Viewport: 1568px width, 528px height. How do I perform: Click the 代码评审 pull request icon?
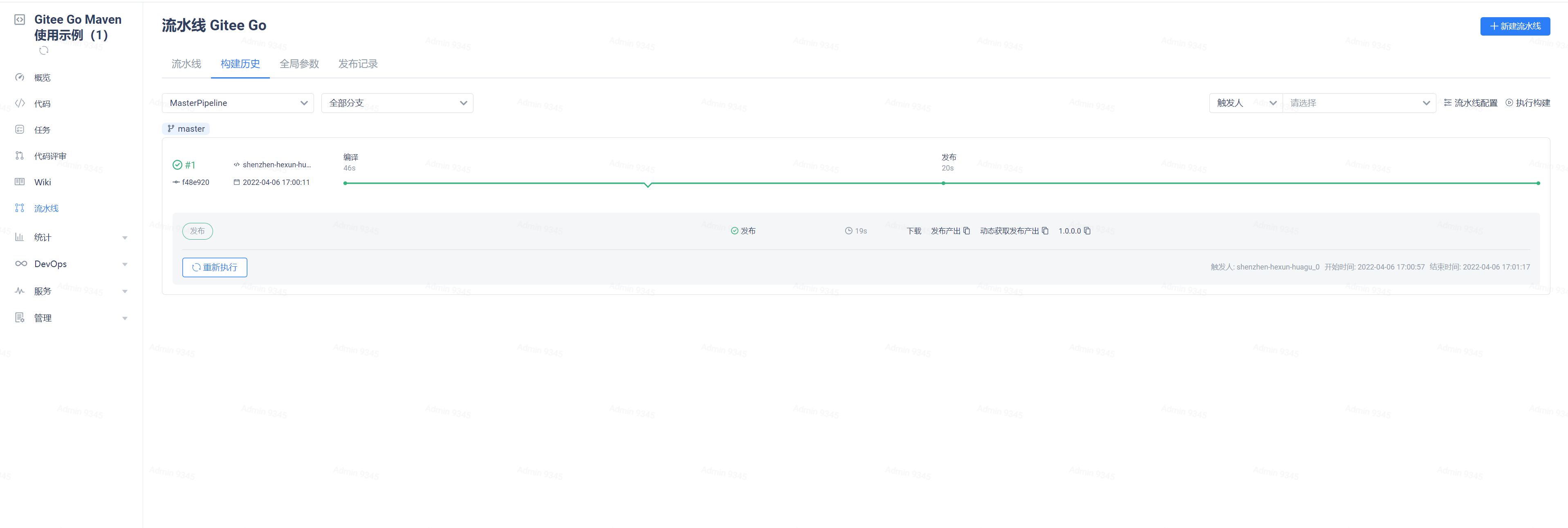pos(20,156)
